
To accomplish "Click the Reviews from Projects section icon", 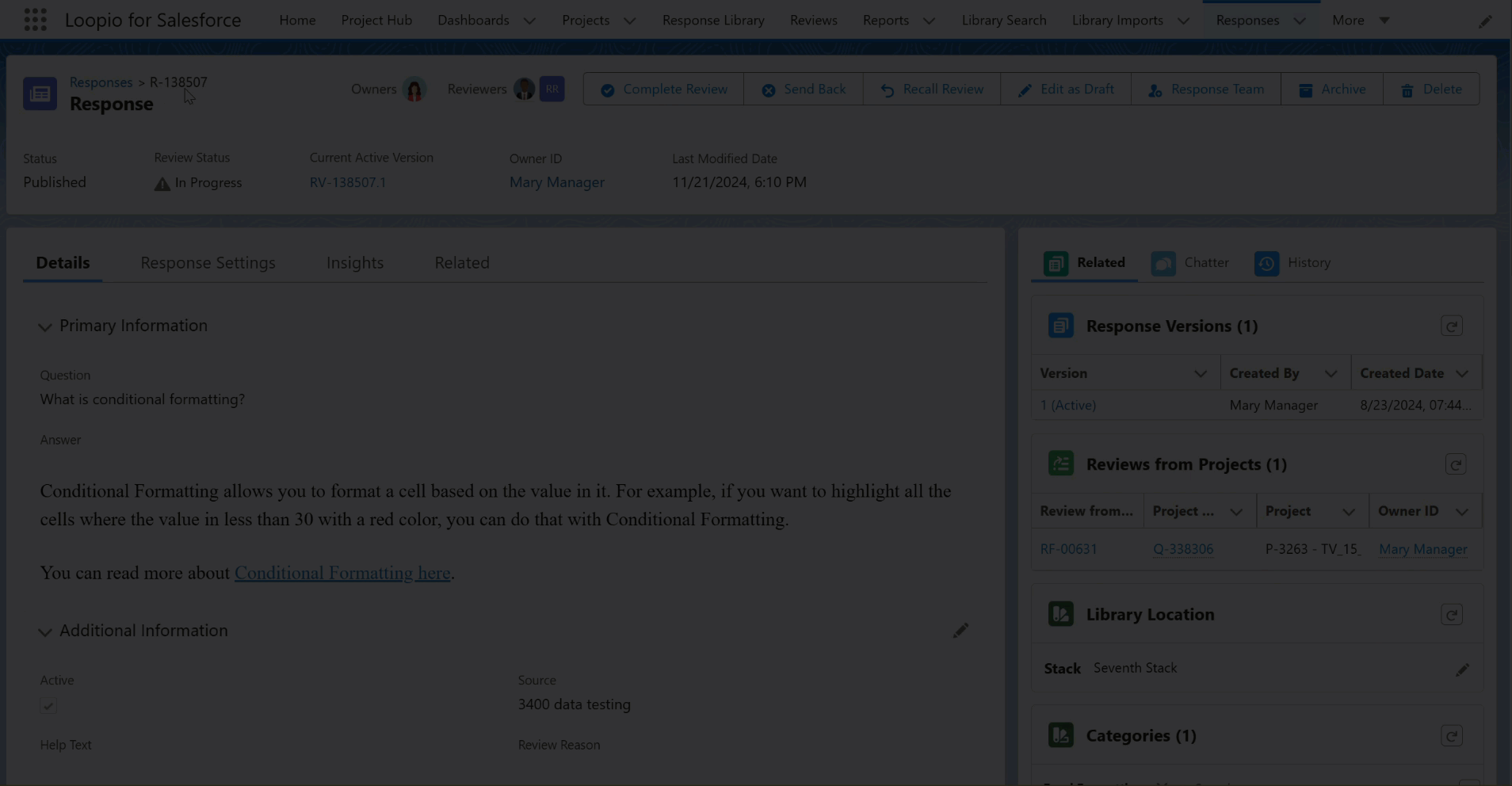I will 1060,464.
